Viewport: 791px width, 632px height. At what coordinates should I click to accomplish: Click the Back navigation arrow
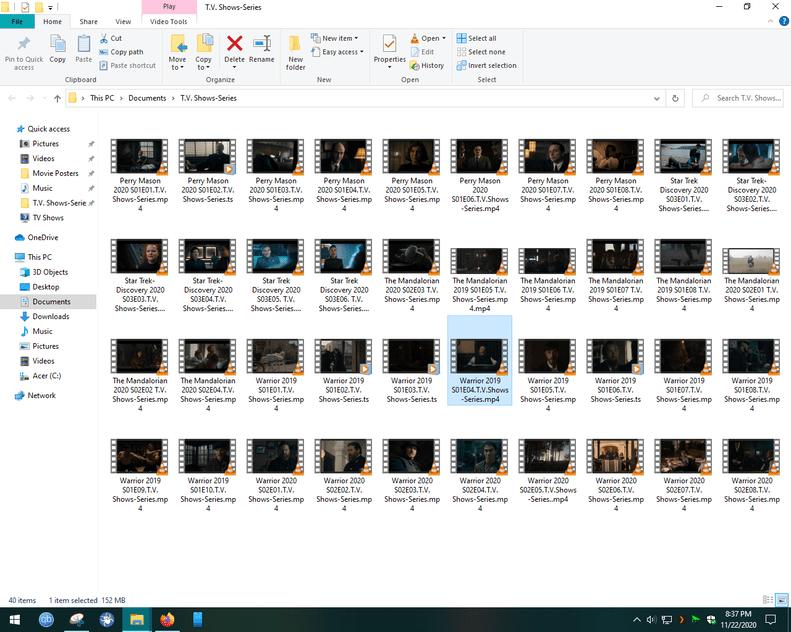pos(12,98)
